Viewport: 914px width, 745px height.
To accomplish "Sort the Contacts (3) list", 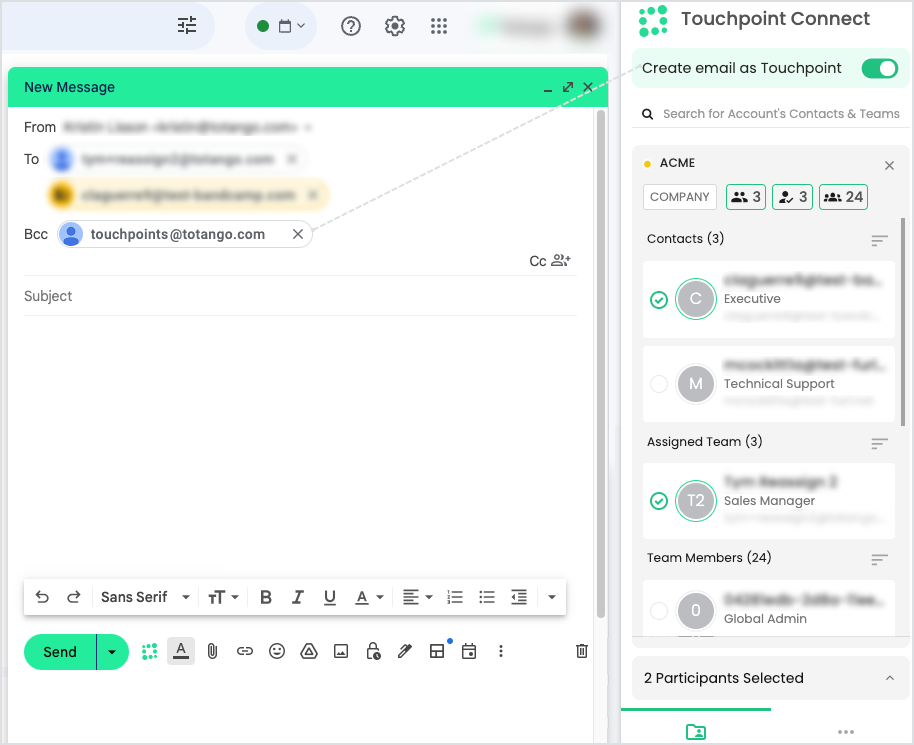I will tap(880, 240).
